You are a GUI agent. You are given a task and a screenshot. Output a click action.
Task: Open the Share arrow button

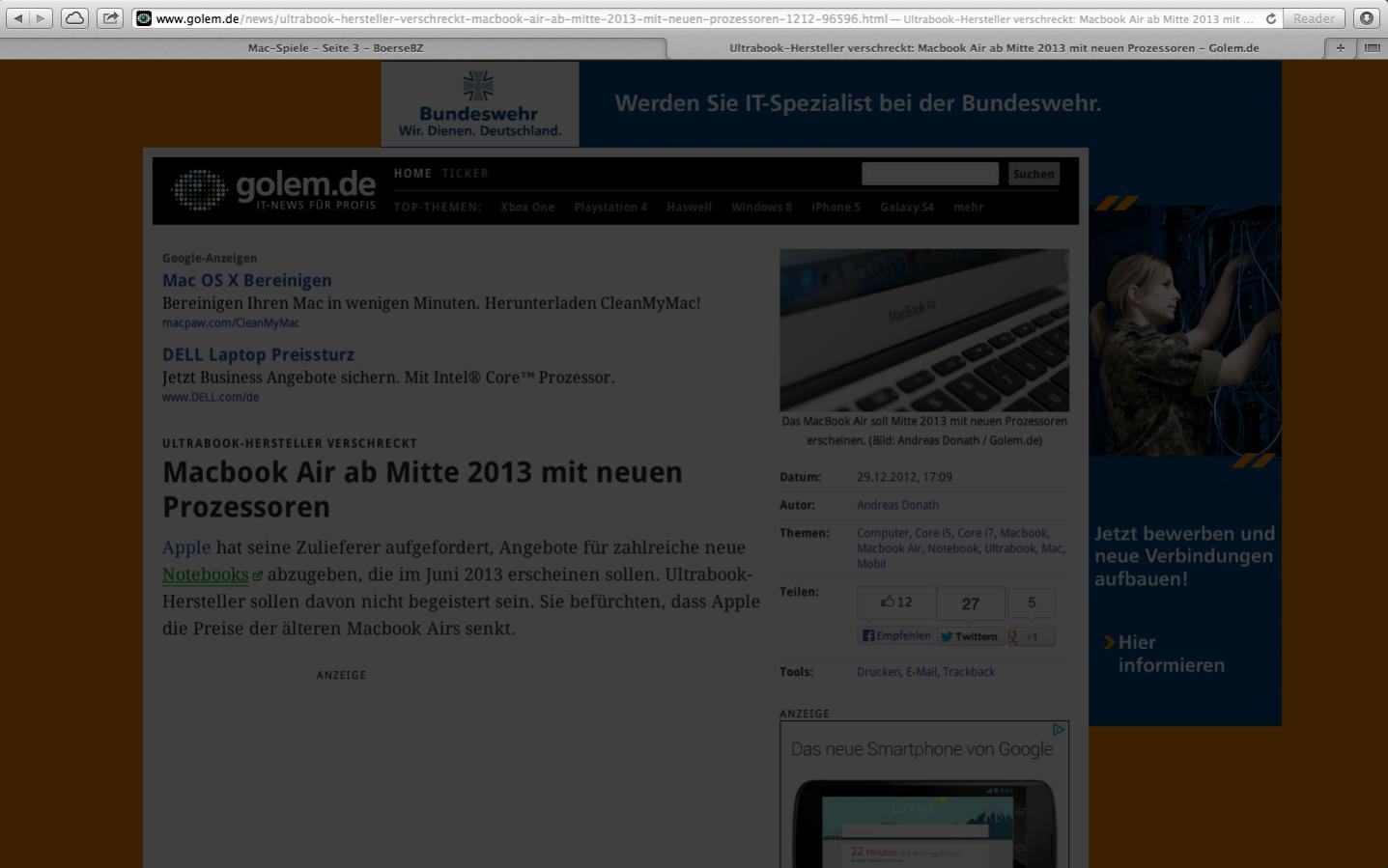(x=111, y=18)
